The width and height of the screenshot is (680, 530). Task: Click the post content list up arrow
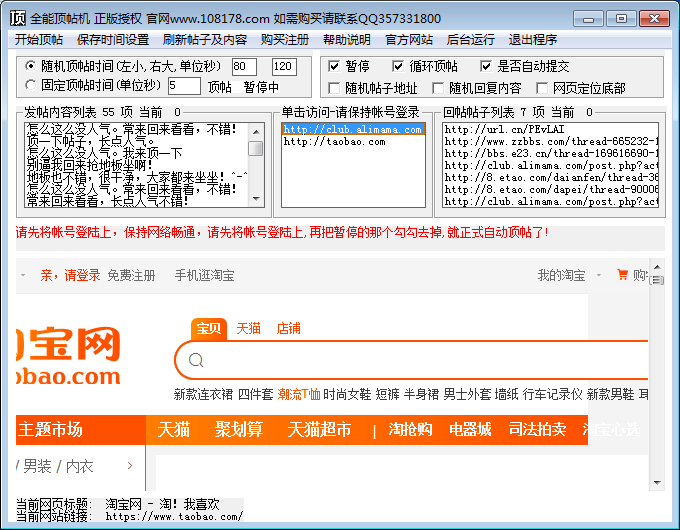[x=256, y=132]
